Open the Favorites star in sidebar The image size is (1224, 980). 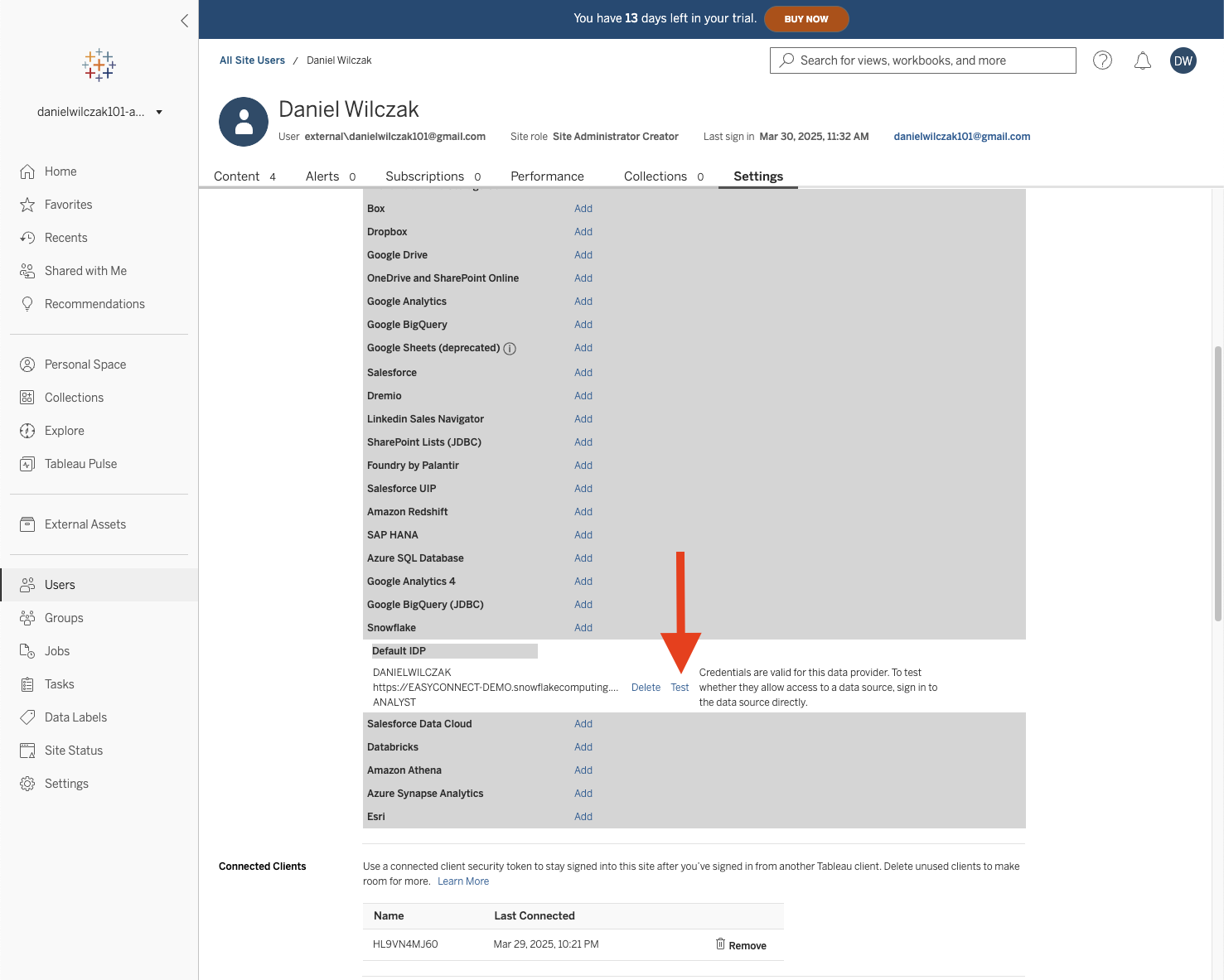(27, 205)
